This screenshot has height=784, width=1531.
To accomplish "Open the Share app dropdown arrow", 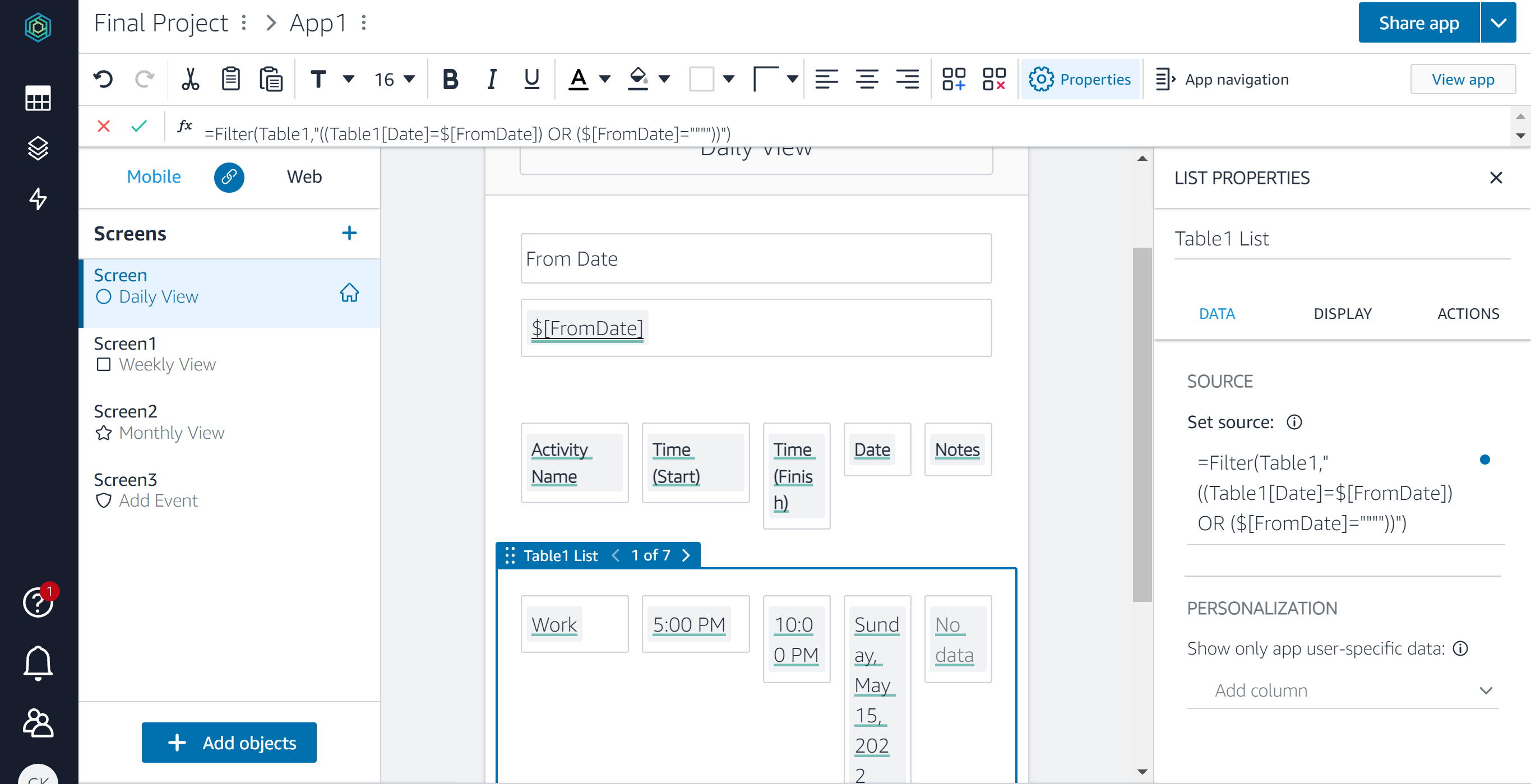I will tap(1499, 22).
